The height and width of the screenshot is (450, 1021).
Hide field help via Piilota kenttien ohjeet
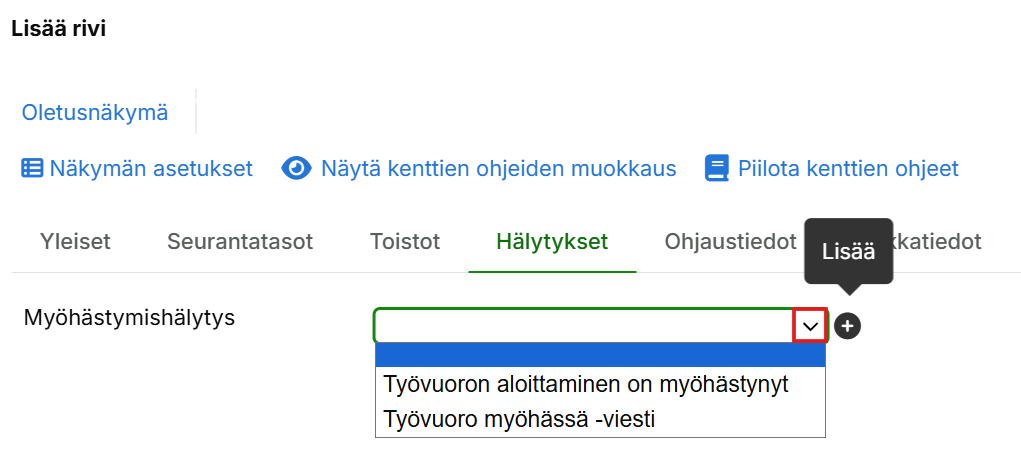tap(848, 168)
